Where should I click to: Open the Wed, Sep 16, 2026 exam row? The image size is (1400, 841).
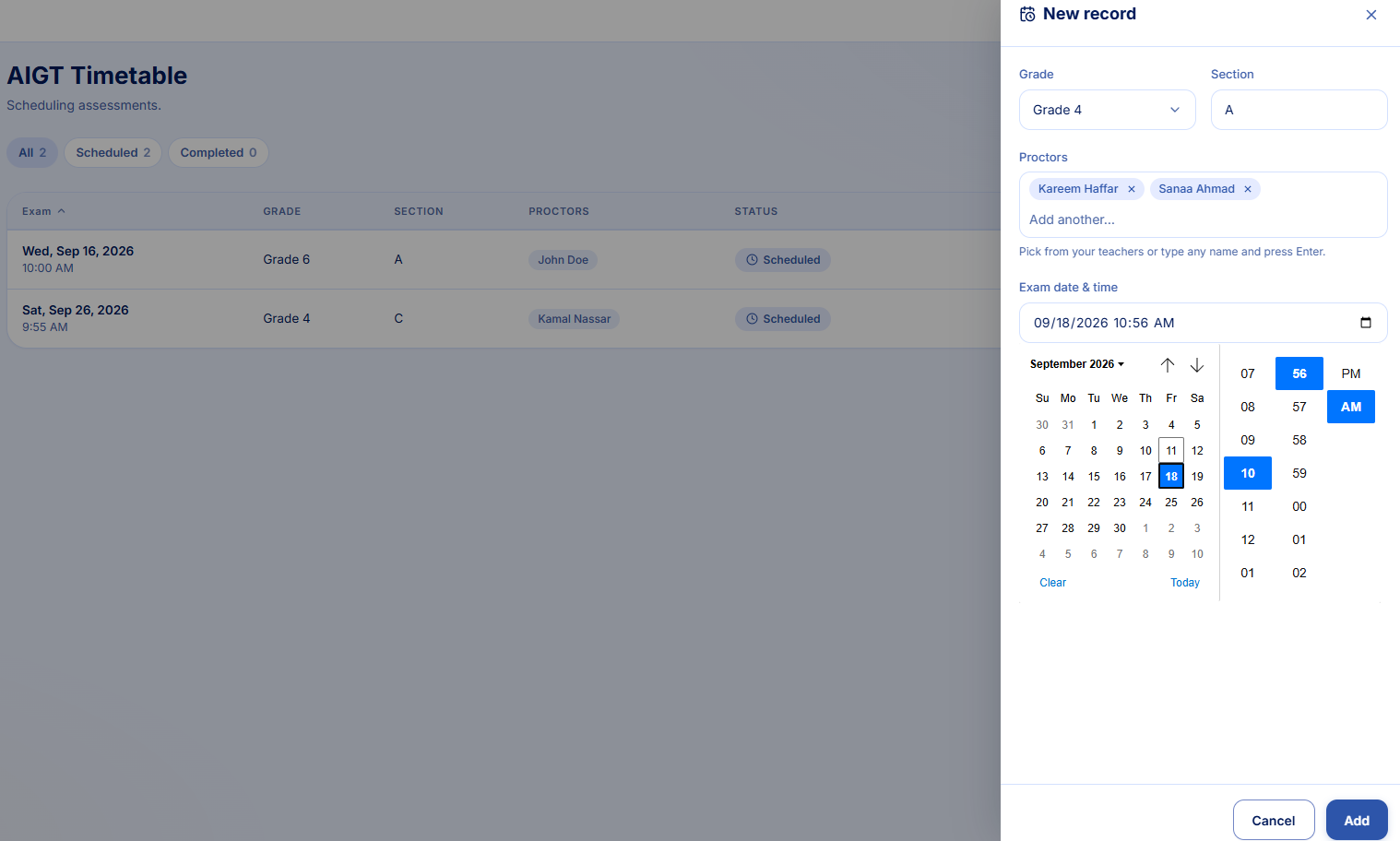(504, 259)
